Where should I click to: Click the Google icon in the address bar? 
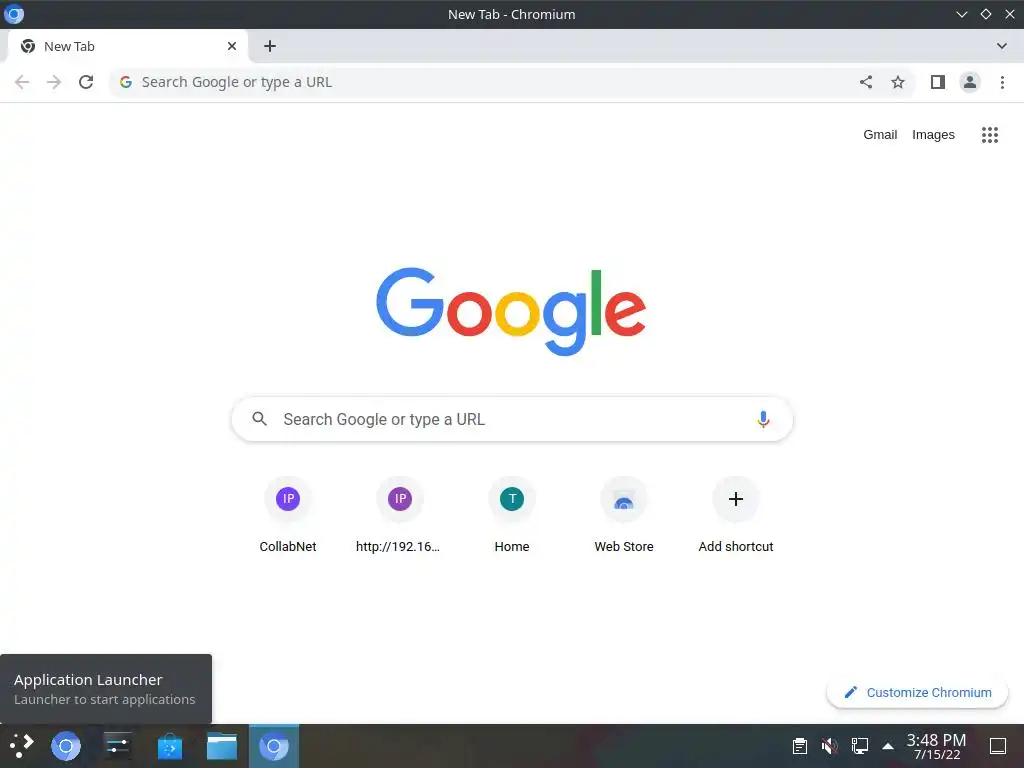tap(126, 82)
